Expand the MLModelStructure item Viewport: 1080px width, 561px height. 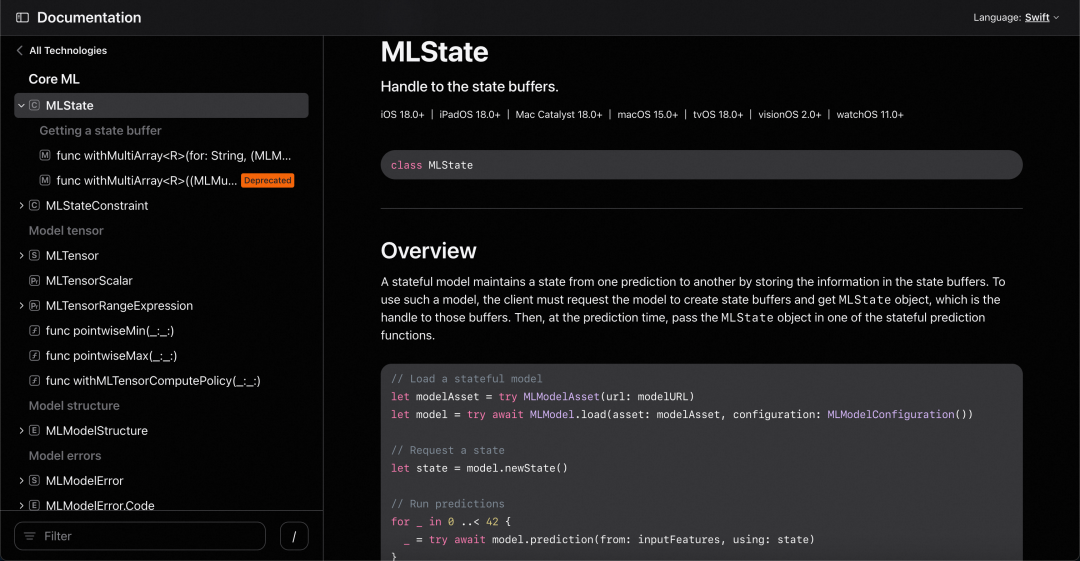[x=21, y=431]
